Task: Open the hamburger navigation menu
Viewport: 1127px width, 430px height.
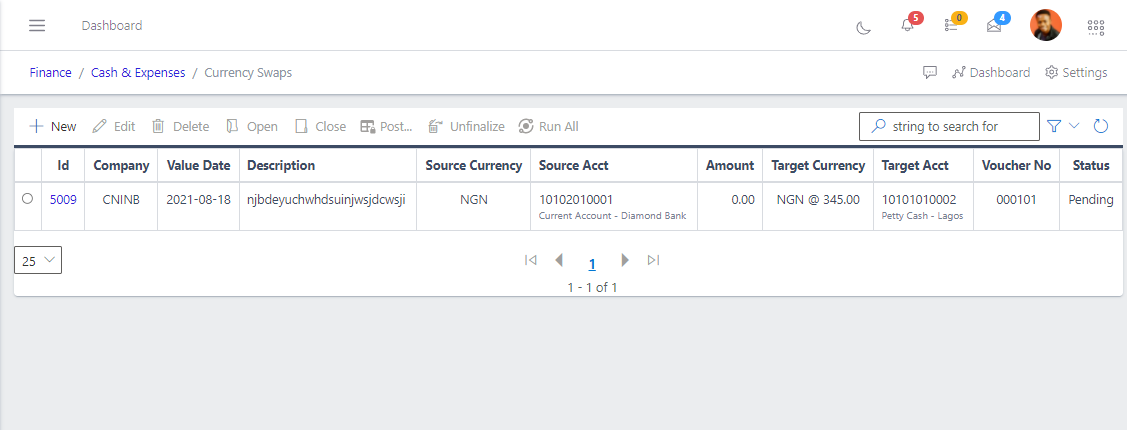Action: tap(37, 26)
